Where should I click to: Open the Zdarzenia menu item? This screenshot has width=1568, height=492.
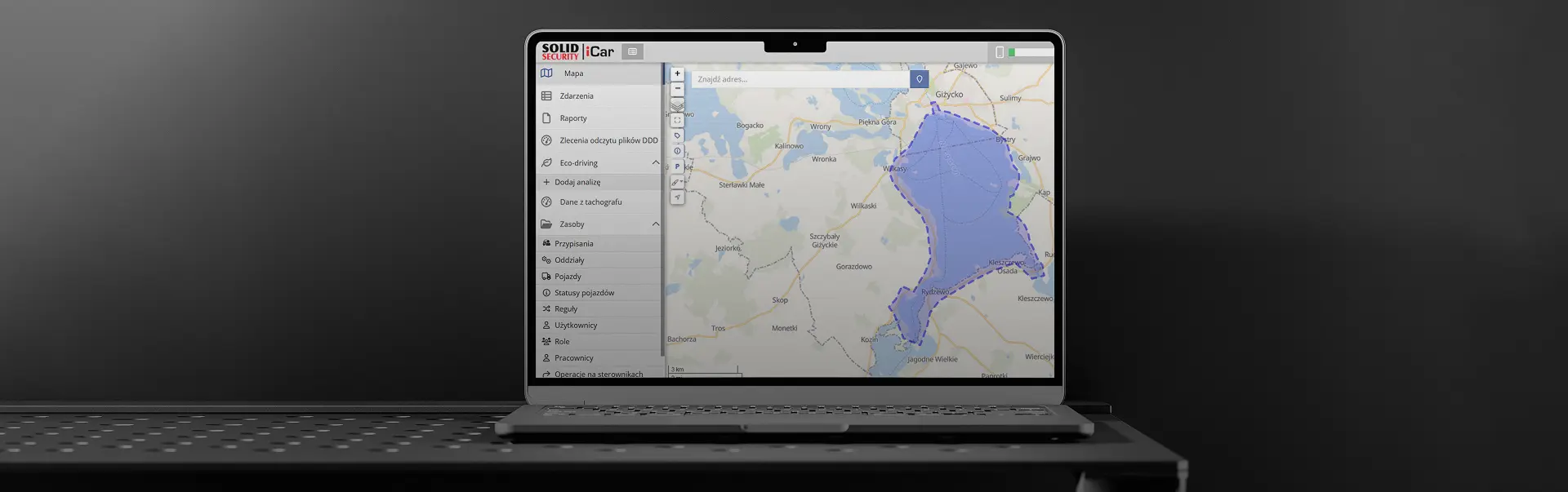pos(577,96)
